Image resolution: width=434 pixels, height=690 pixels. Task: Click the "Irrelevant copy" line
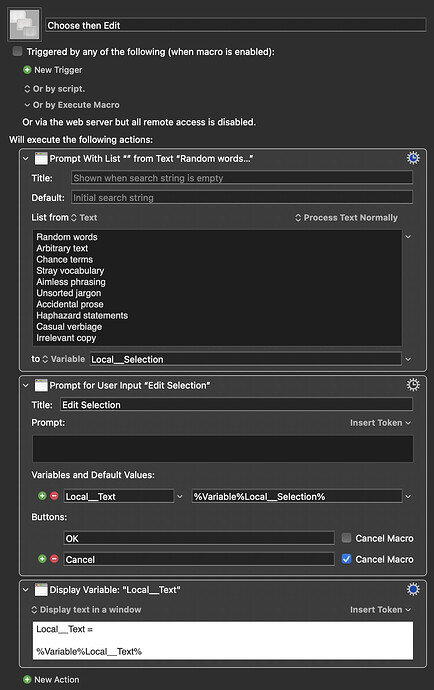click(66, 338)
